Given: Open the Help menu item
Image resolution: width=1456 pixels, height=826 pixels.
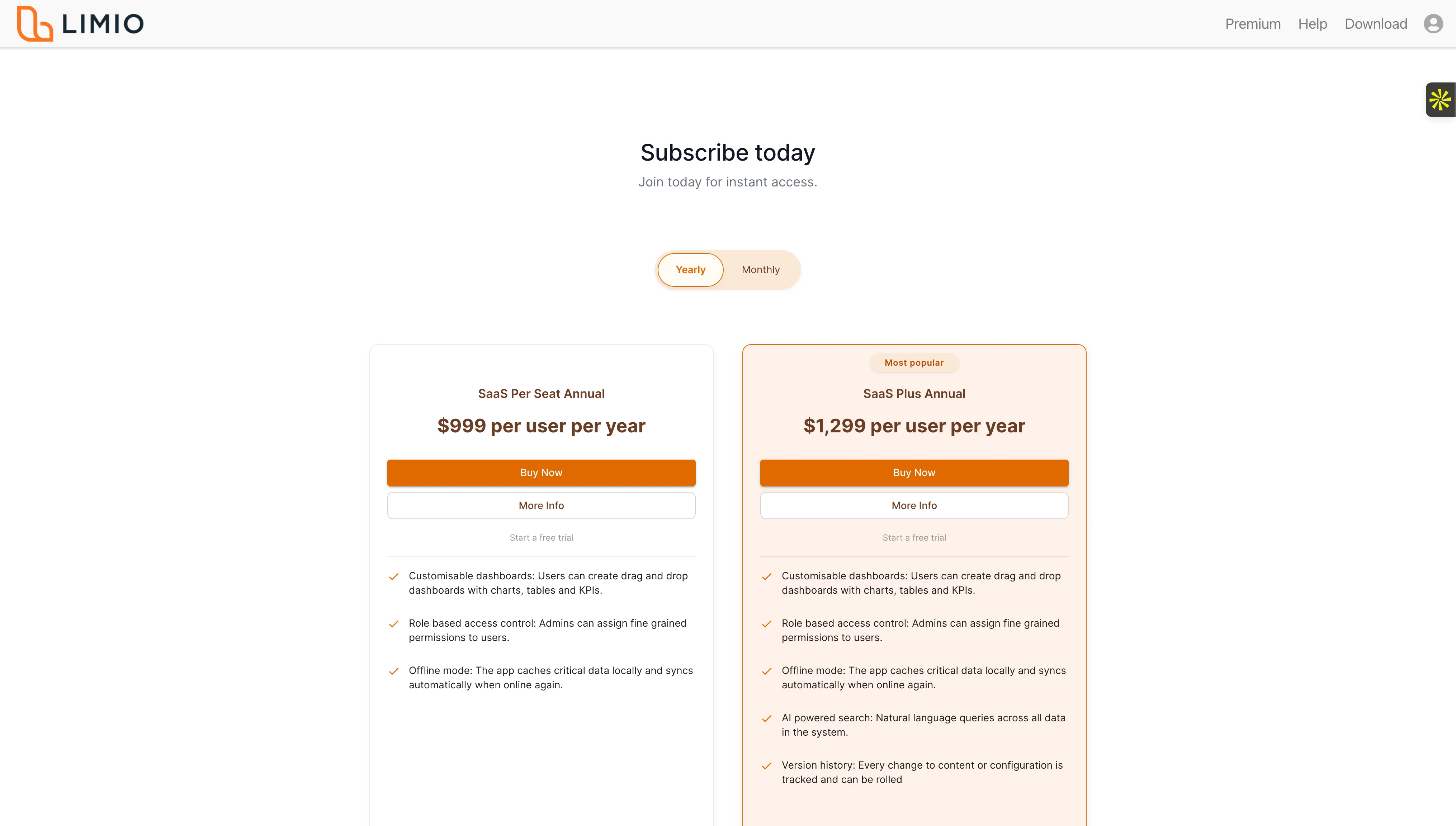Looking at the screenshot, I should coord(1312,23).
